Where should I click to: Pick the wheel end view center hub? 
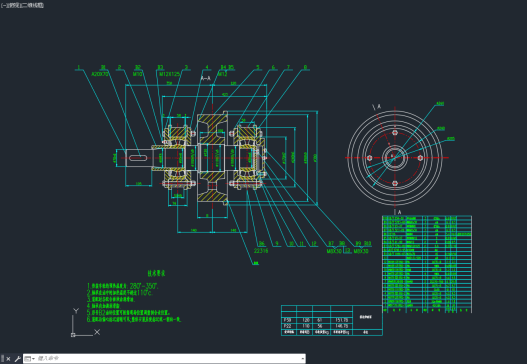tap(395, 157)
